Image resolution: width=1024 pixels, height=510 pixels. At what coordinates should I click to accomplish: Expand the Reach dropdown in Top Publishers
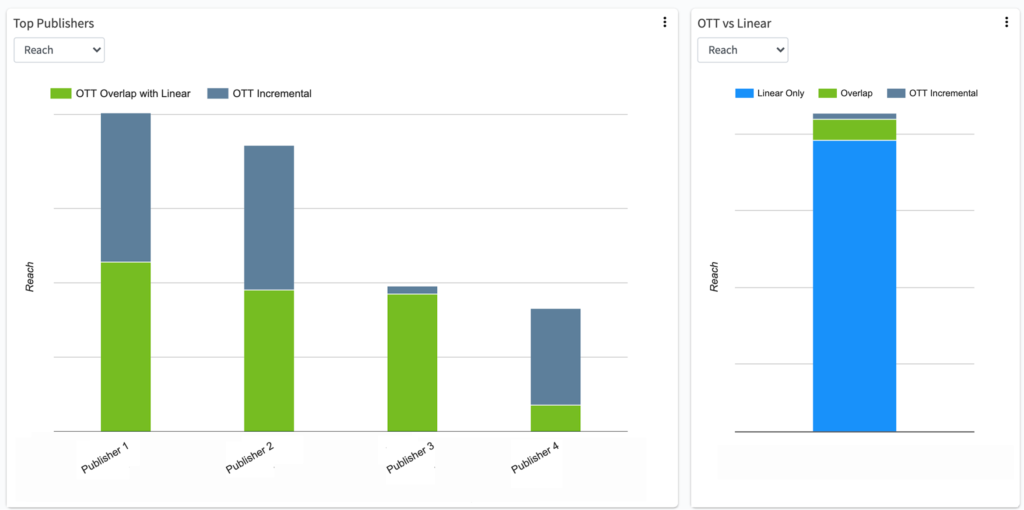[x=59, y=50]
